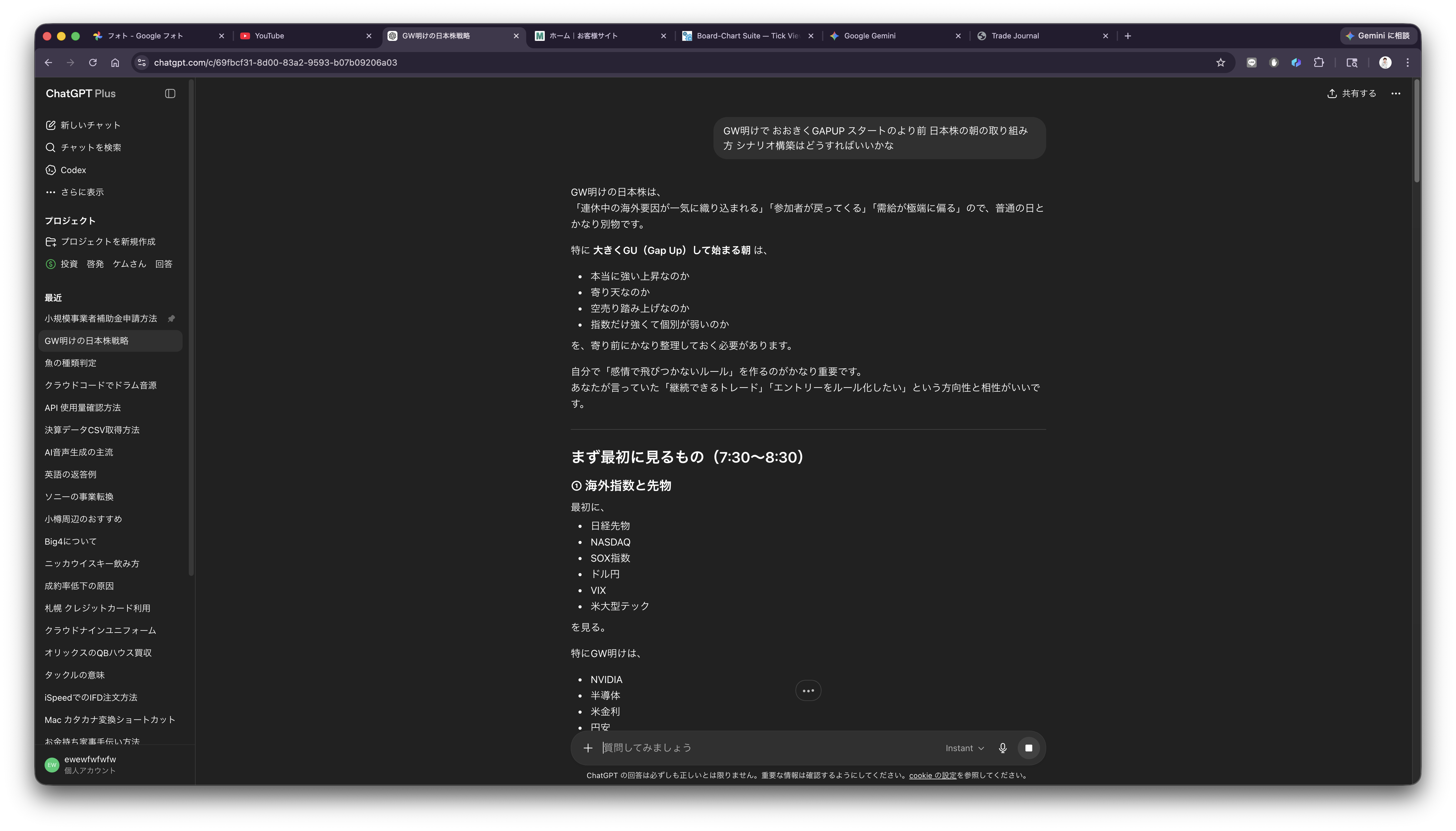The image size is (1456, 831).
Task: Open the API 使用量確認方法 chat
Action: point(111,407)
